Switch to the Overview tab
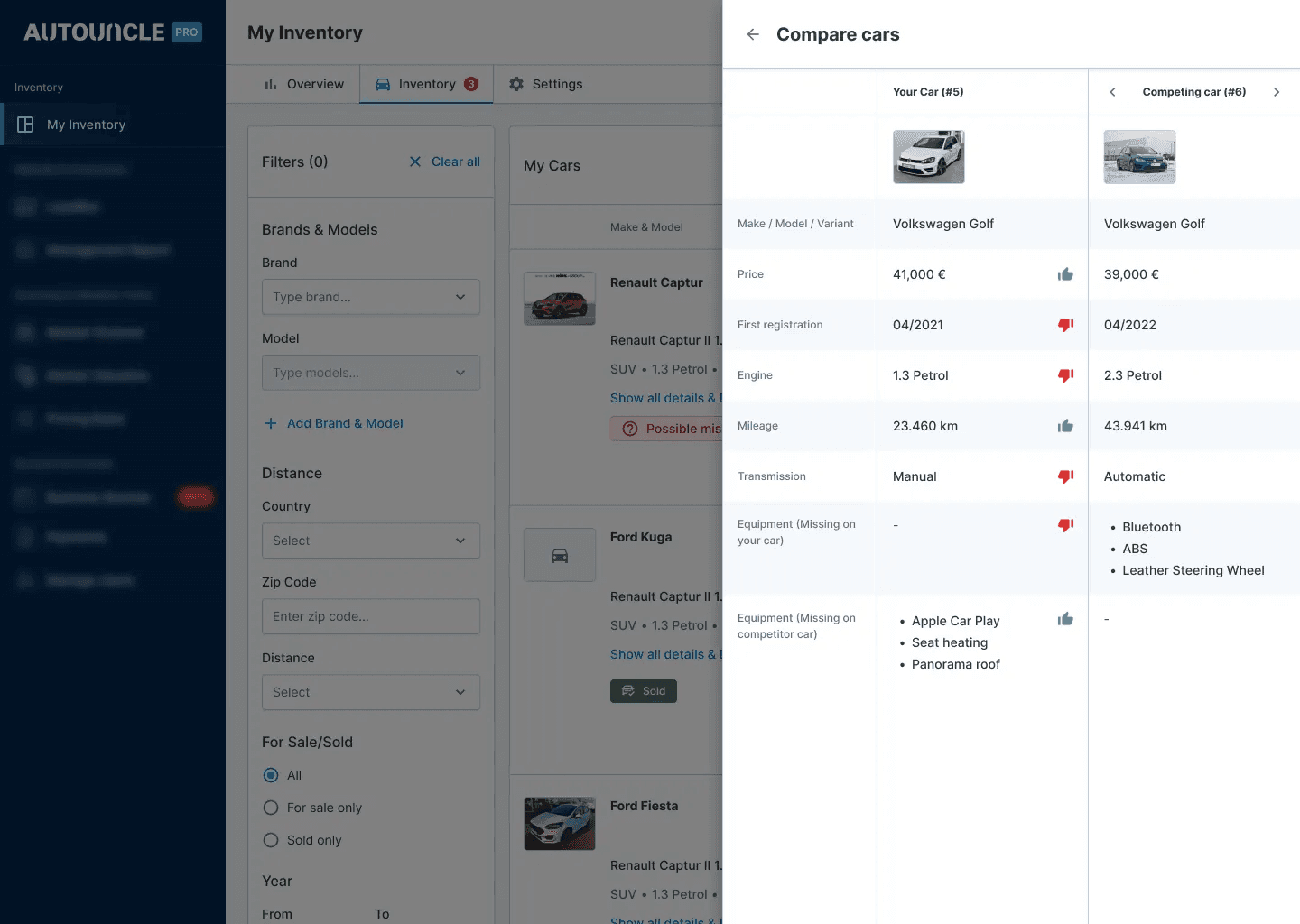The image size is (1300, 924). pyautogui.click(x=303, y=84)
